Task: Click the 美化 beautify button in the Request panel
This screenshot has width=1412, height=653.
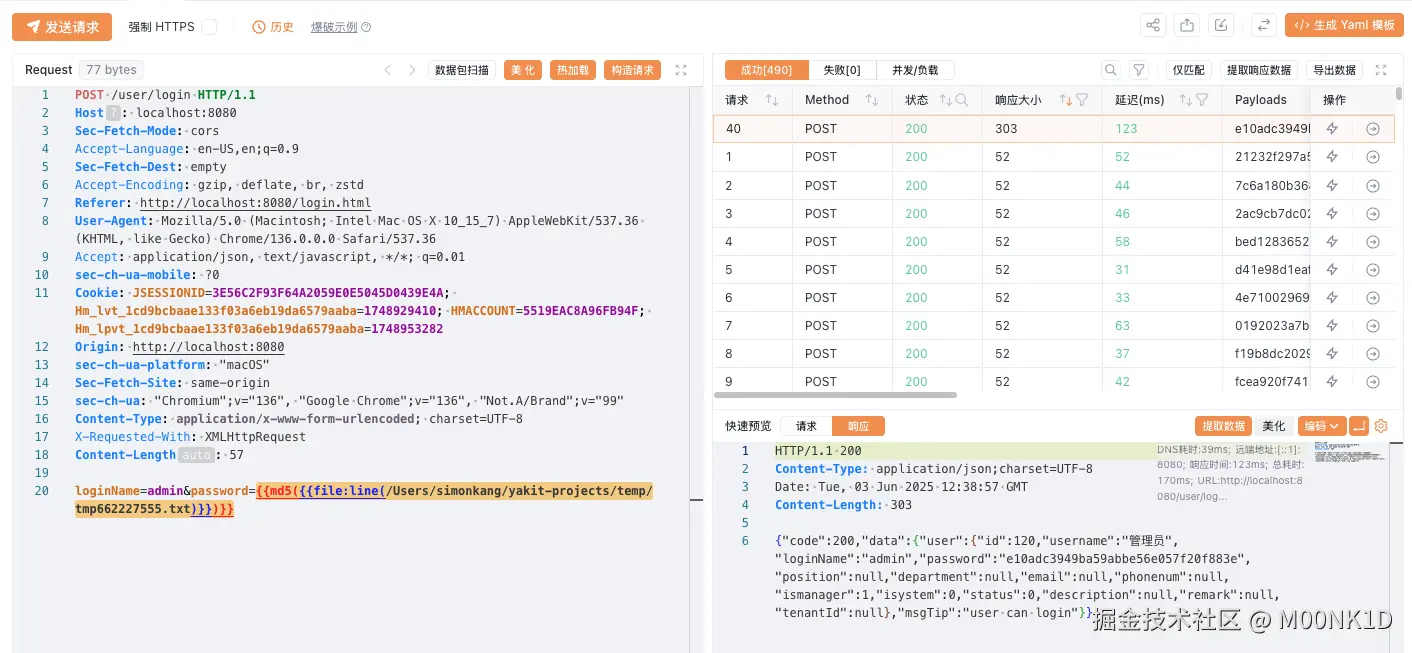Action: click(522, 70)
